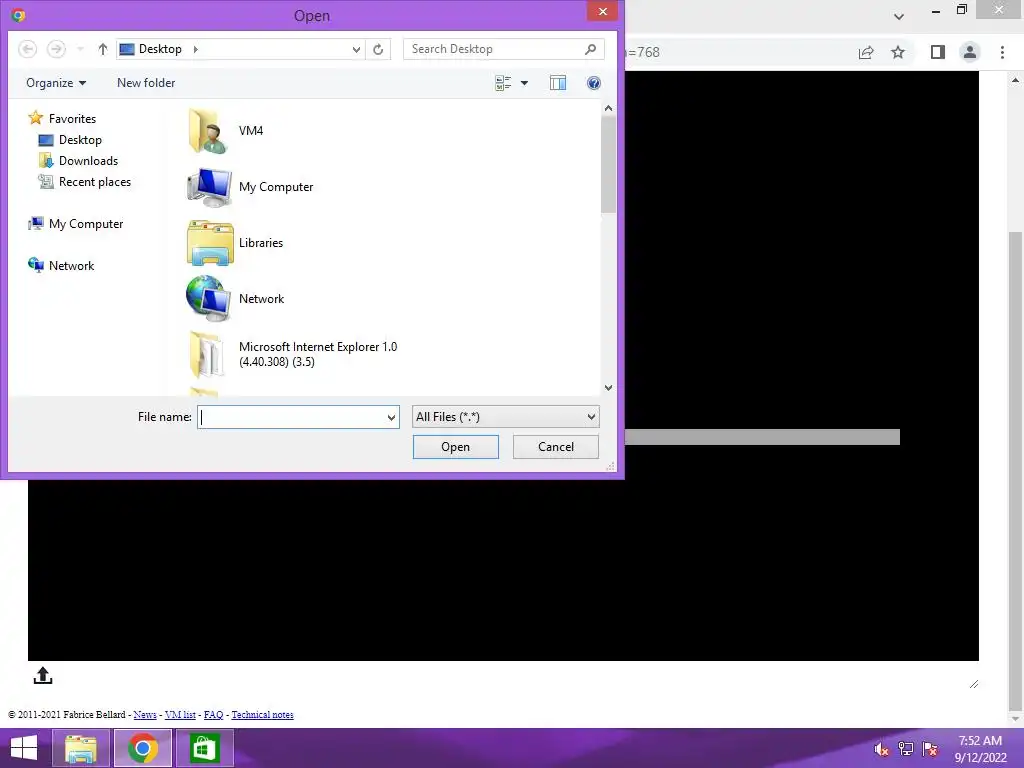Bookmark this page with the star
Screen dimensions: 1024x768
point(898,52)
